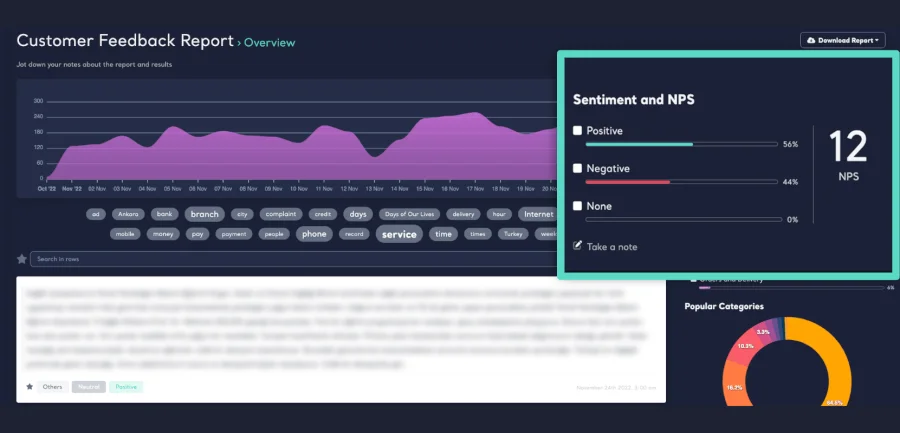The width and height of the screenshot is (900, 433).
Task: Click the Search in rows field
Action: point(293,259)
